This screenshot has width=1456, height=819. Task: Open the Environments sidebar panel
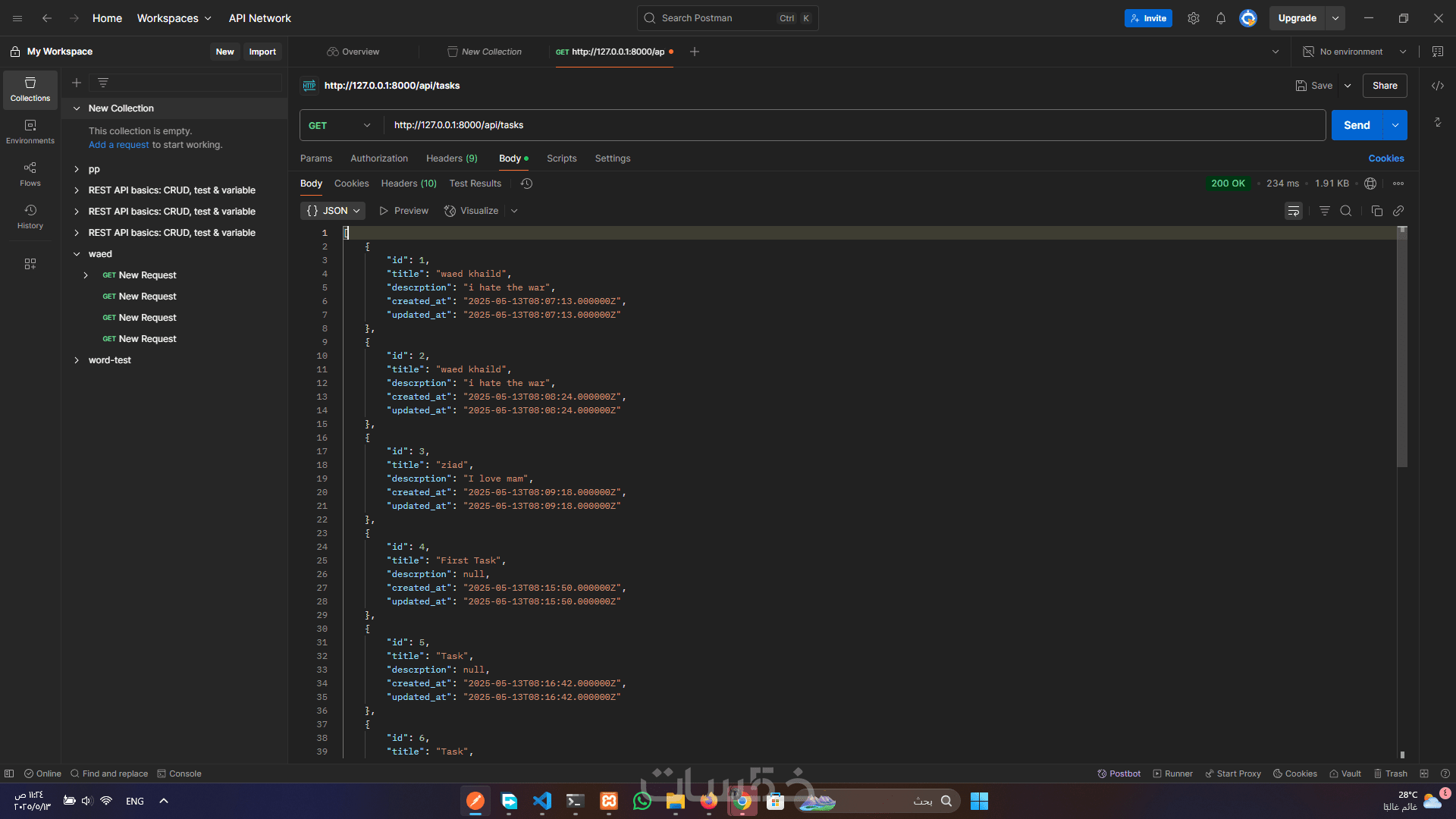coord(30,131)
